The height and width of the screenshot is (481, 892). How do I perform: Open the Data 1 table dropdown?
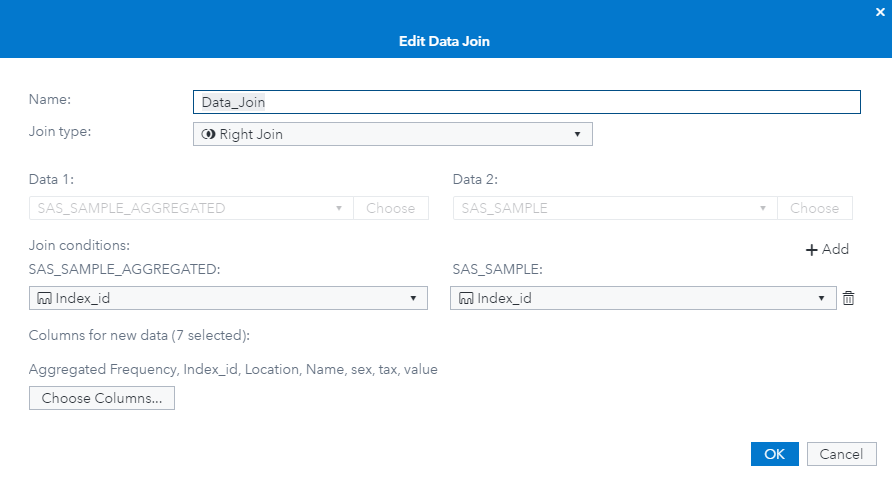tap(339, 208)
